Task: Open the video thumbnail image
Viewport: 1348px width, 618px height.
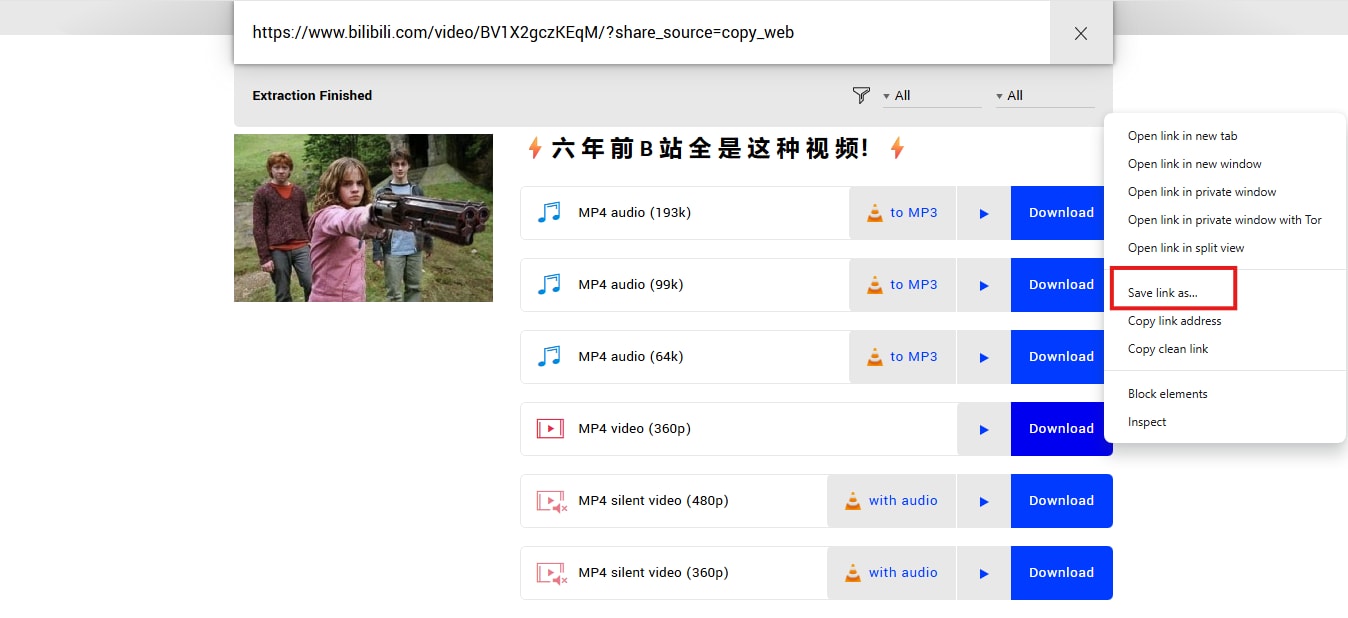Action: (x=363, y=218)
